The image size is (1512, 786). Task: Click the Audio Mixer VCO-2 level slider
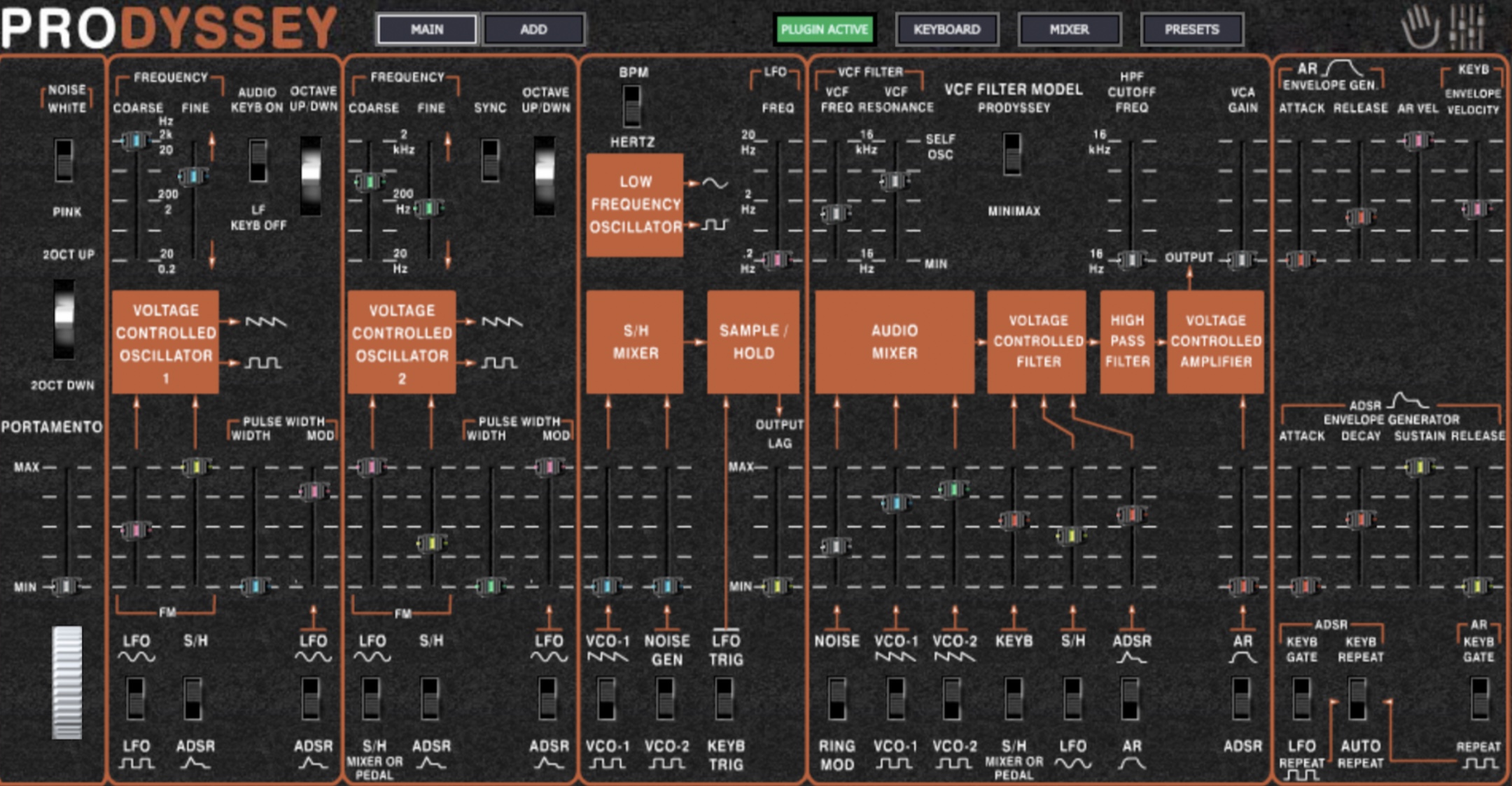[x=953, y=489]
